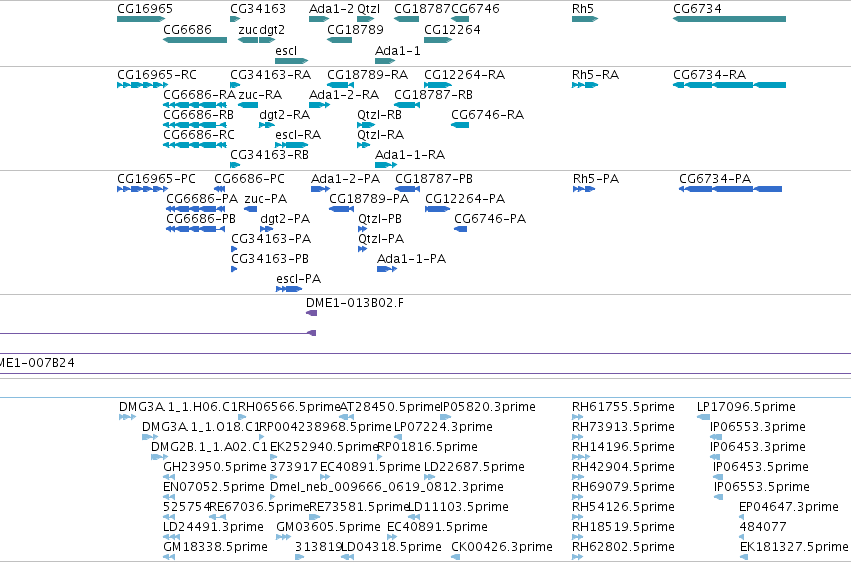Select EST GM18338.5prime

pyautogui.click(x=169, y=557)
